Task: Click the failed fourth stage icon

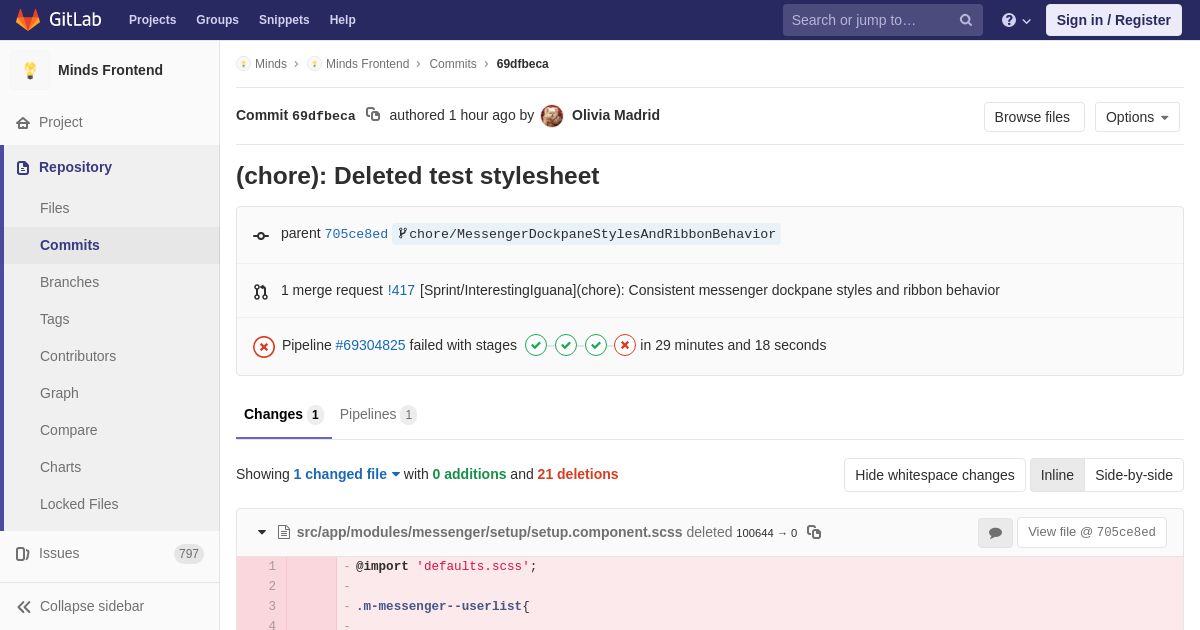Action: coord(625,345)
